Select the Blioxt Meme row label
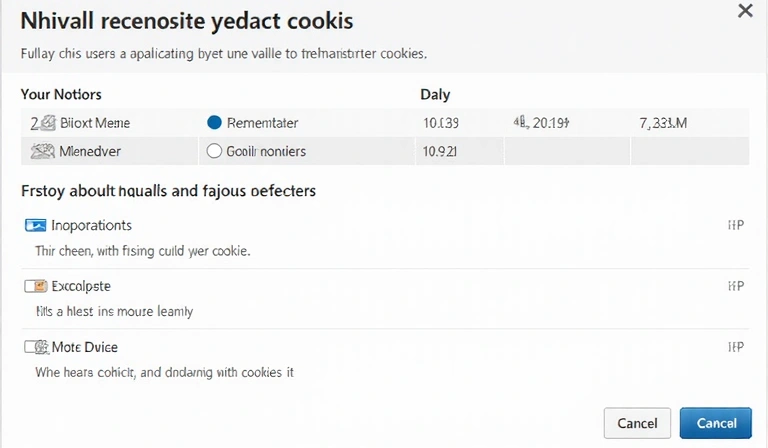 pos(94,123)
